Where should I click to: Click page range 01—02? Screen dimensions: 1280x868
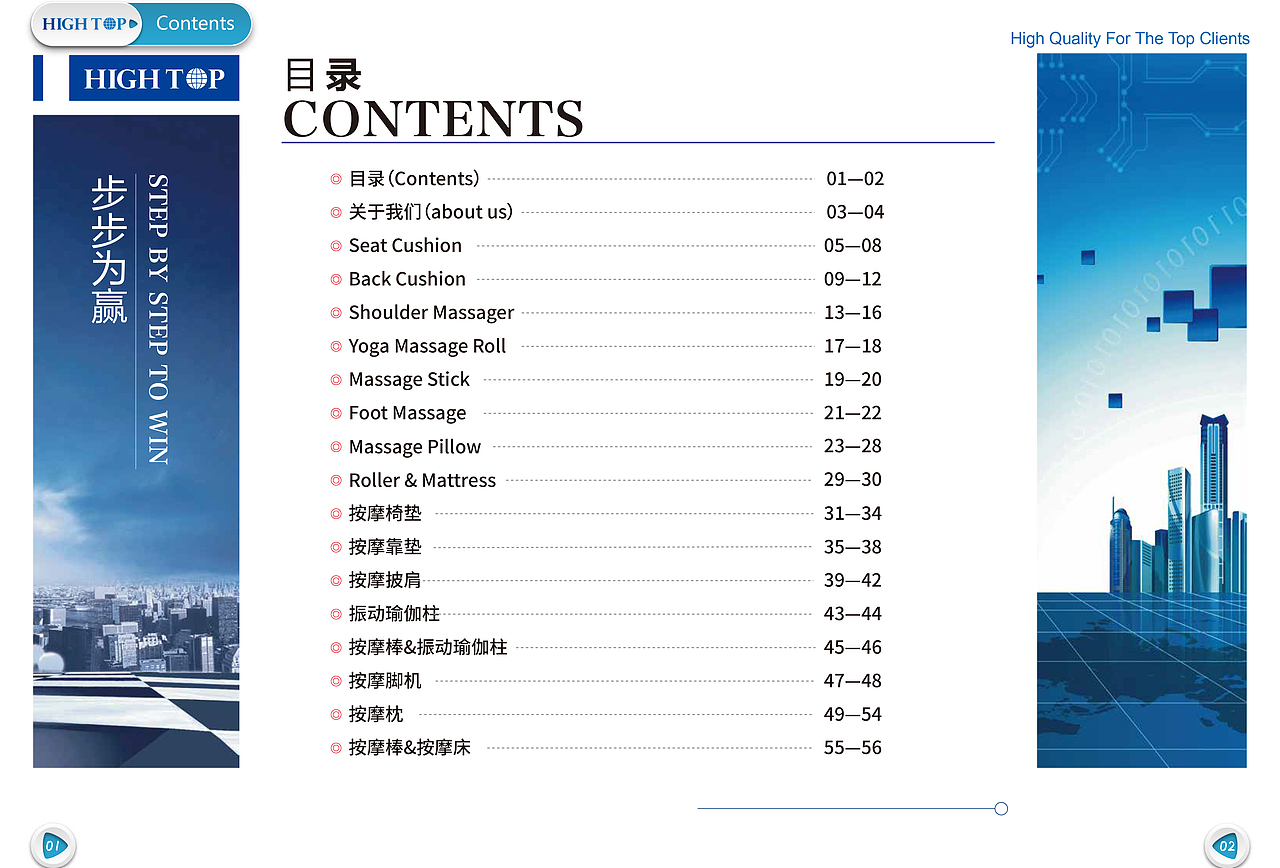point(855,179)
